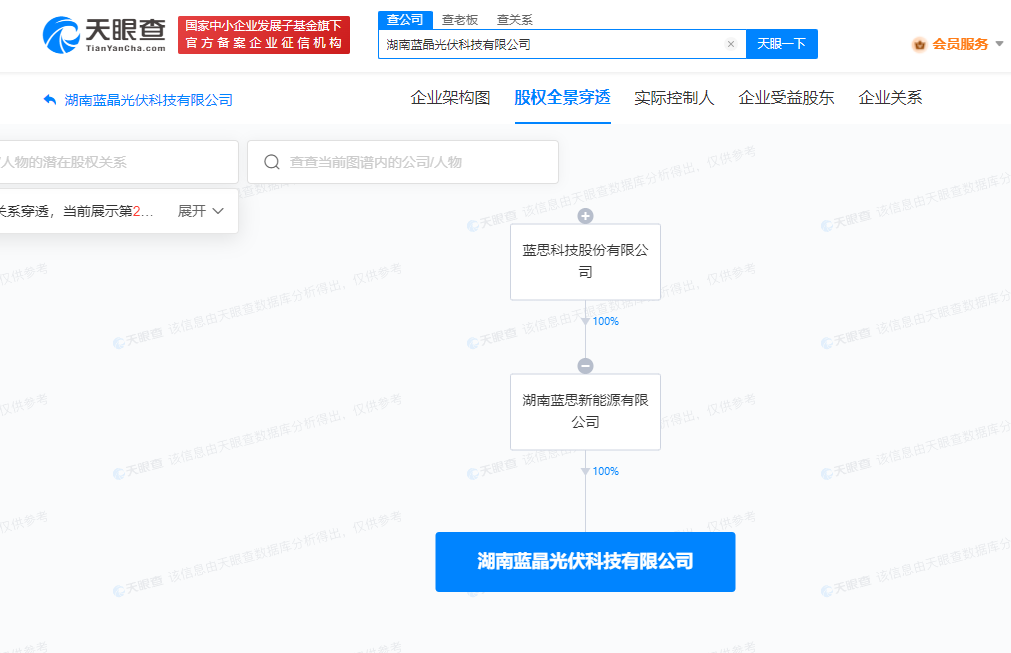Click the membership crown icon

(919, 44)
